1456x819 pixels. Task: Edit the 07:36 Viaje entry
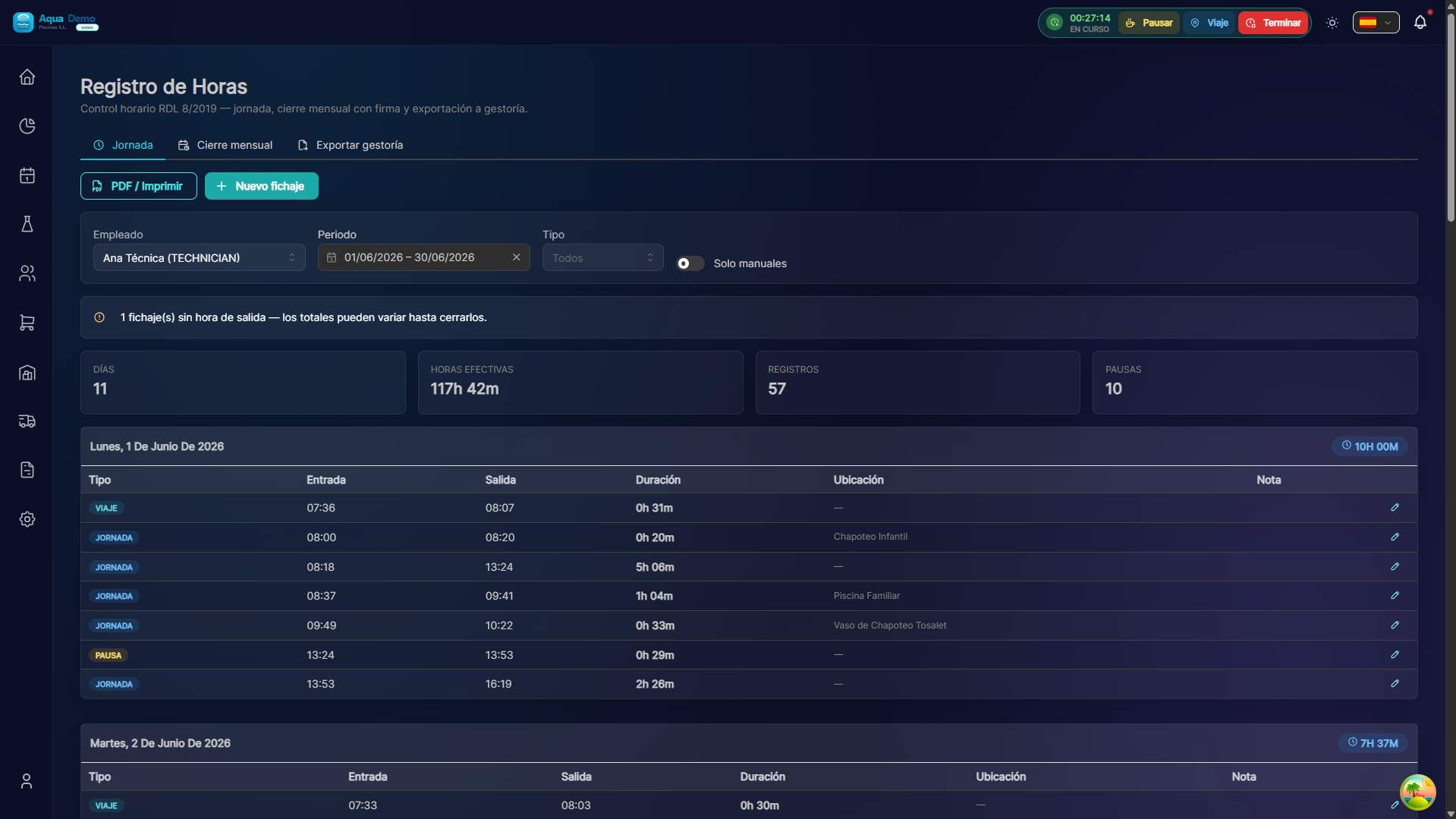pyautogui.click(x=1395, y=508)
